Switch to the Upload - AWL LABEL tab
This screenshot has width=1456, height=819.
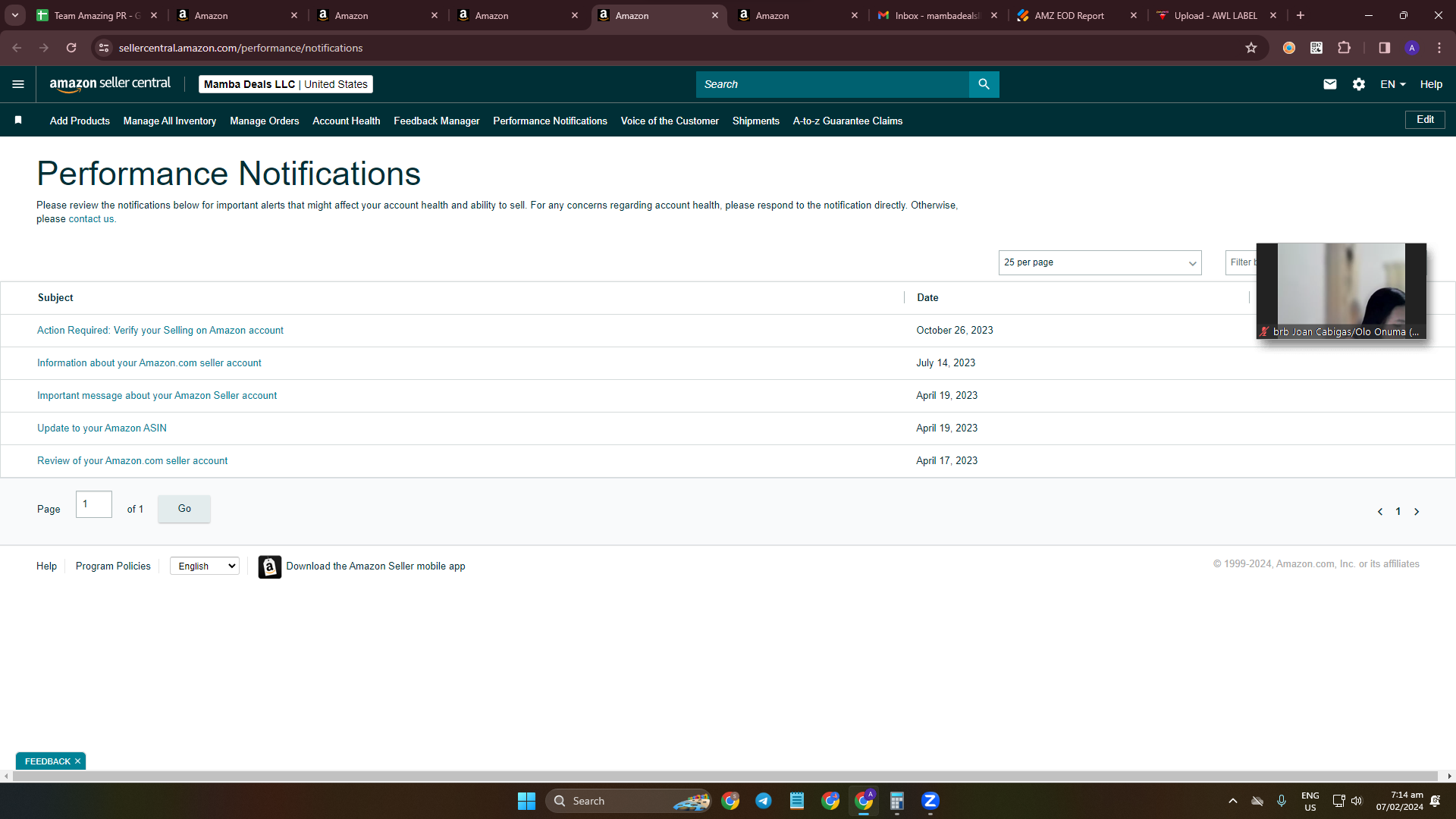coord(1216,15)
